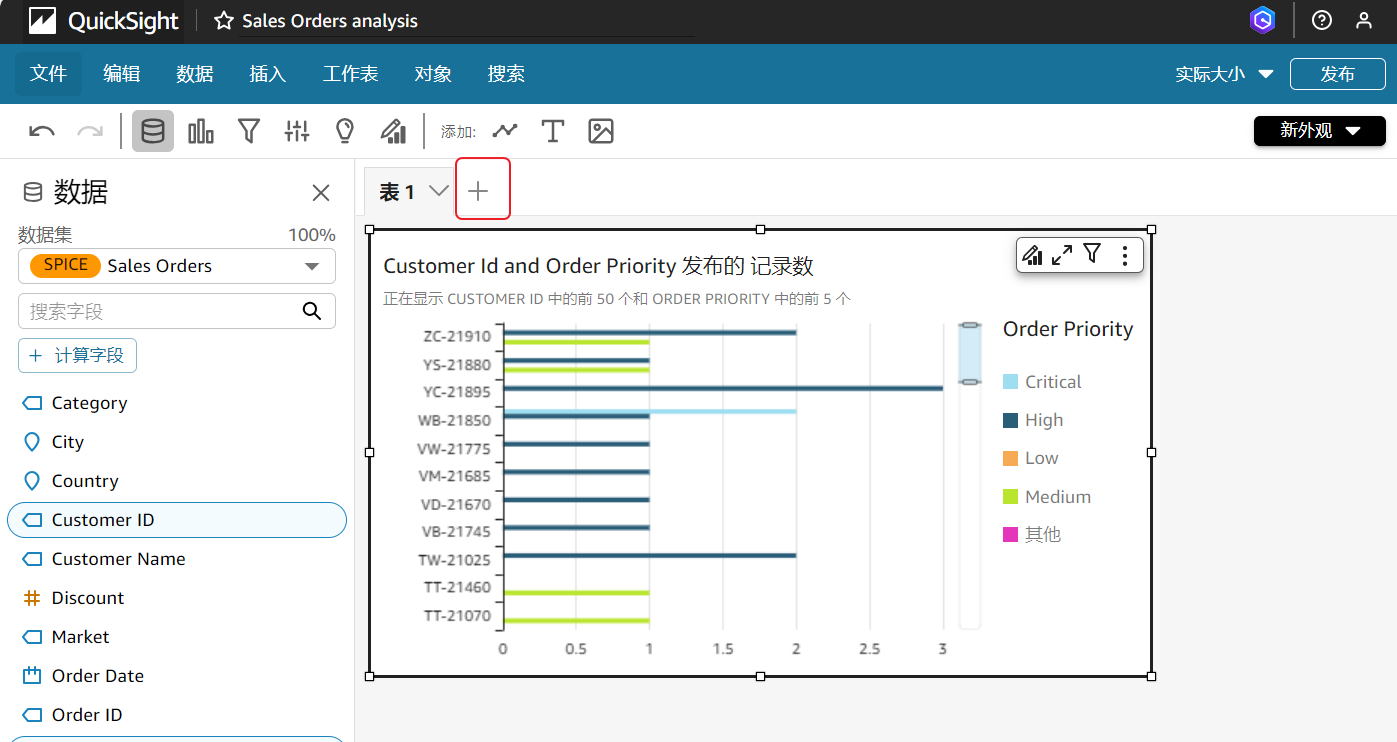Image resolution: width=1397 pixels, height=742 pixels.
Task: Add a text box to sheet
Action: point(553,131)
